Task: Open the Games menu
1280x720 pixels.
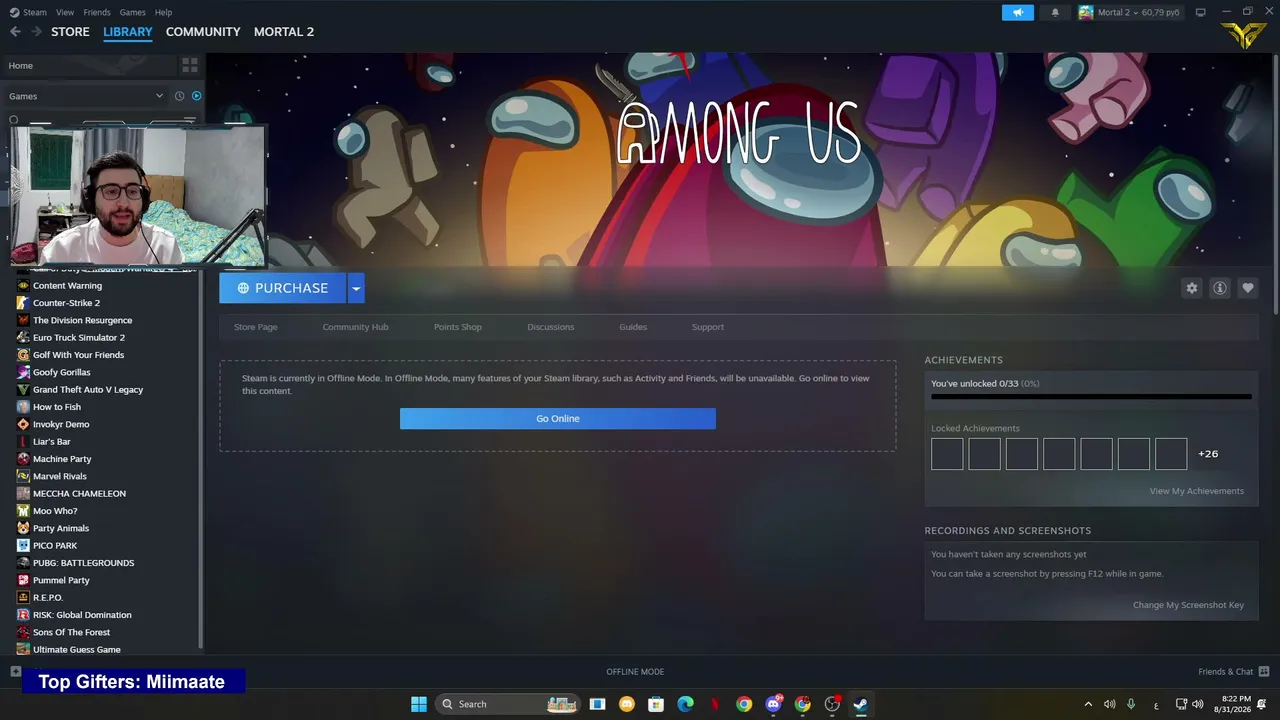Action: [x=133, y=12]
